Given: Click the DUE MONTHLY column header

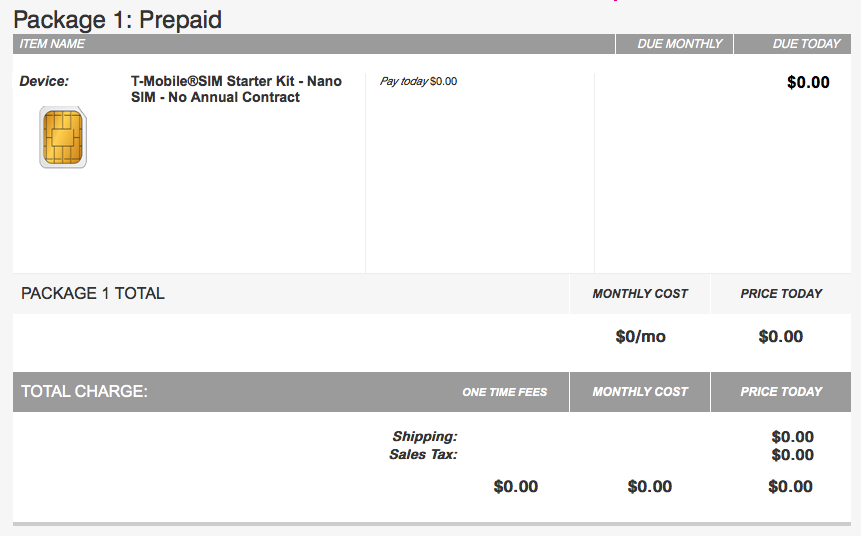Looking at the screenshot, I should [x=680, y=44].
